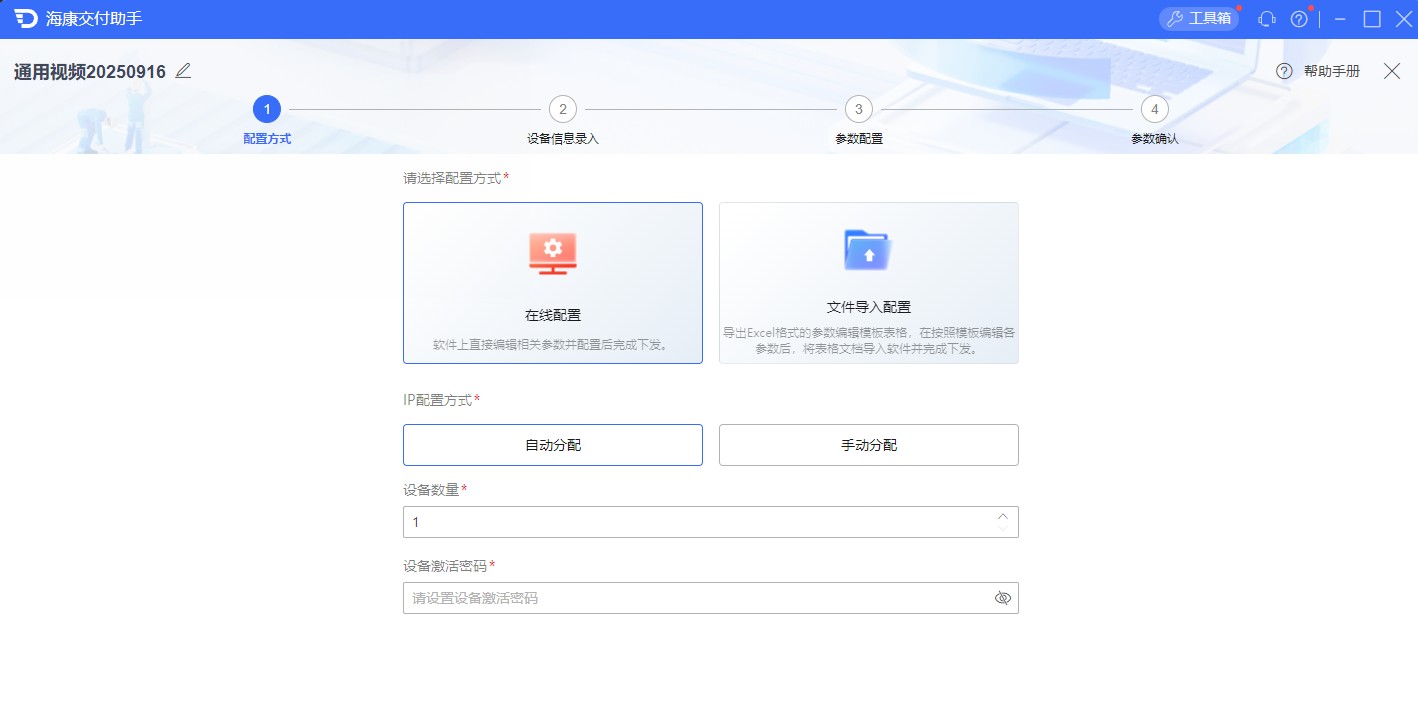Select the 在线配置 configuration card
Screen dimensions: 1418x709
click(552, 283)
